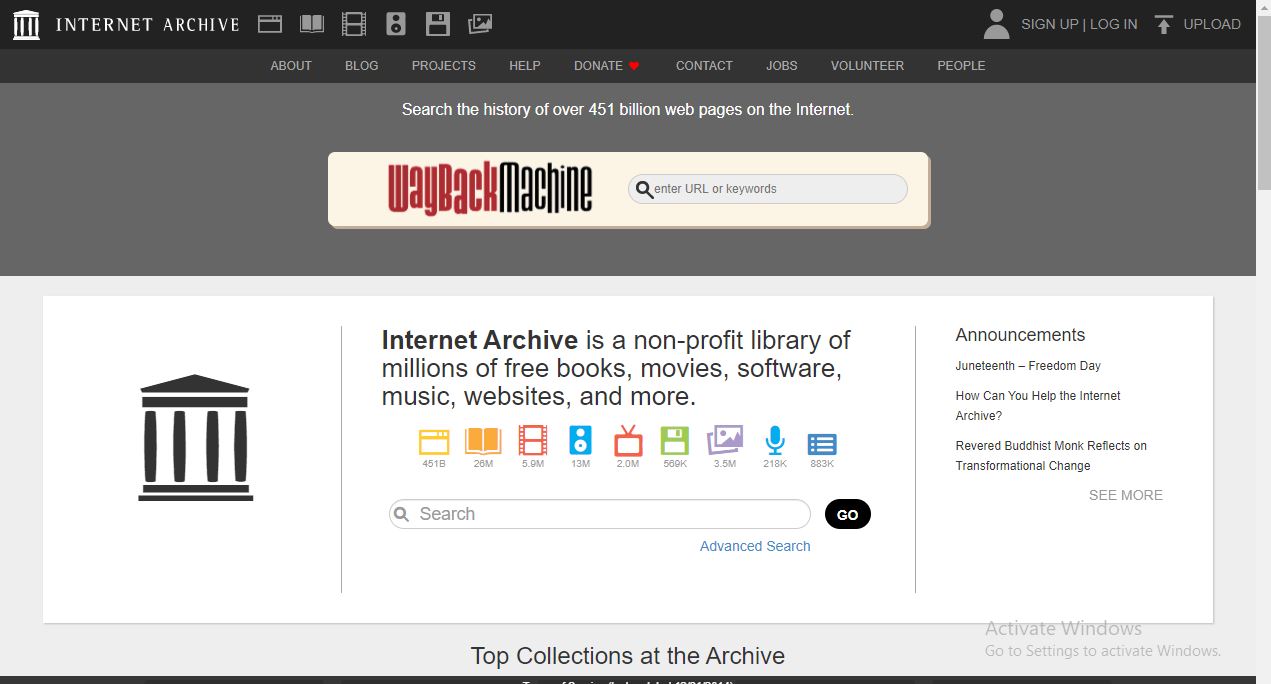
Task: Open the blue Audio icon labeled 13M
Action: click(581, 441)
